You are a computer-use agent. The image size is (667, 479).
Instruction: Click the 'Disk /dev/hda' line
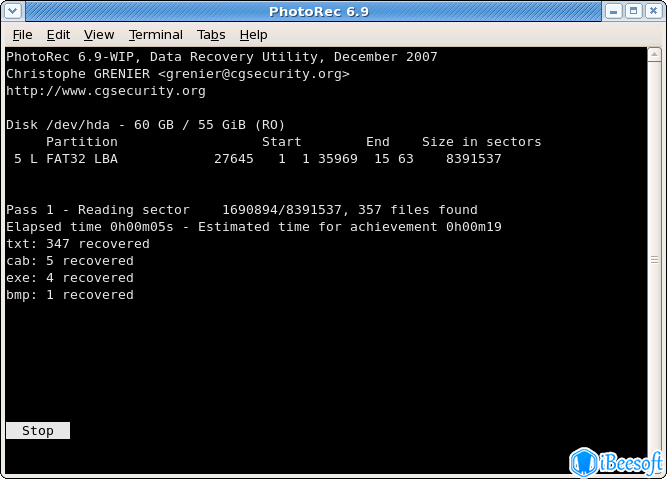[145, 125]
